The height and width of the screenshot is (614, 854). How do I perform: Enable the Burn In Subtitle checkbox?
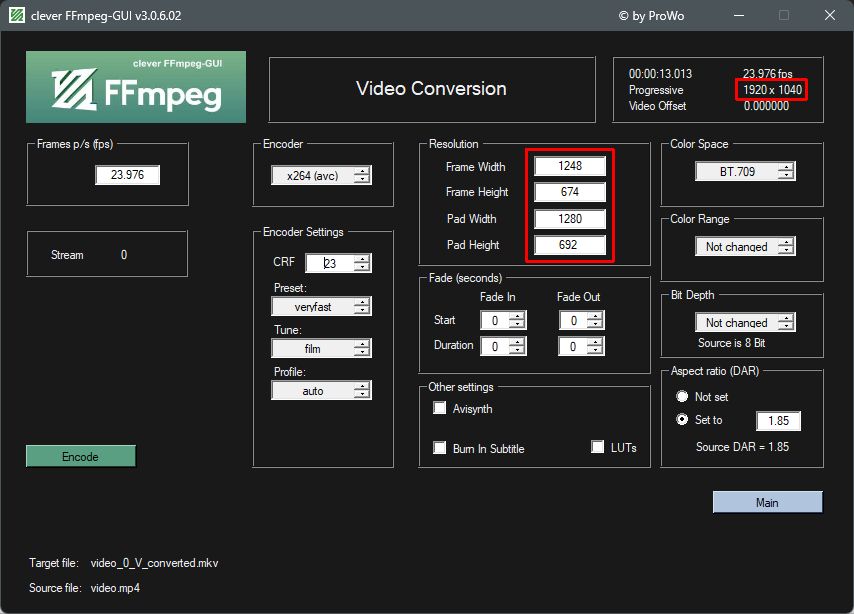click(x=440, y=448)
